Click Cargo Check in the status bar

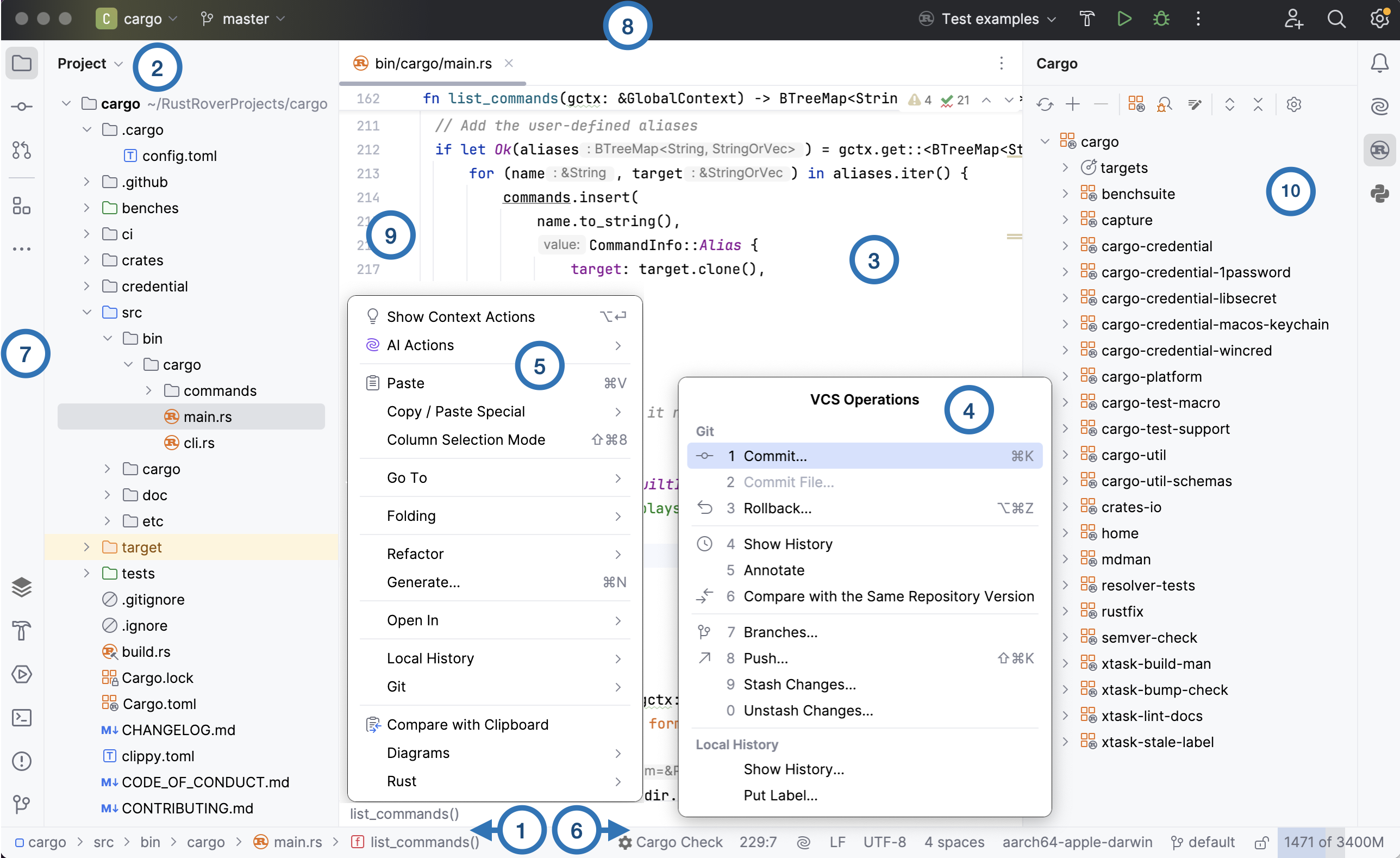pos(671,842)
